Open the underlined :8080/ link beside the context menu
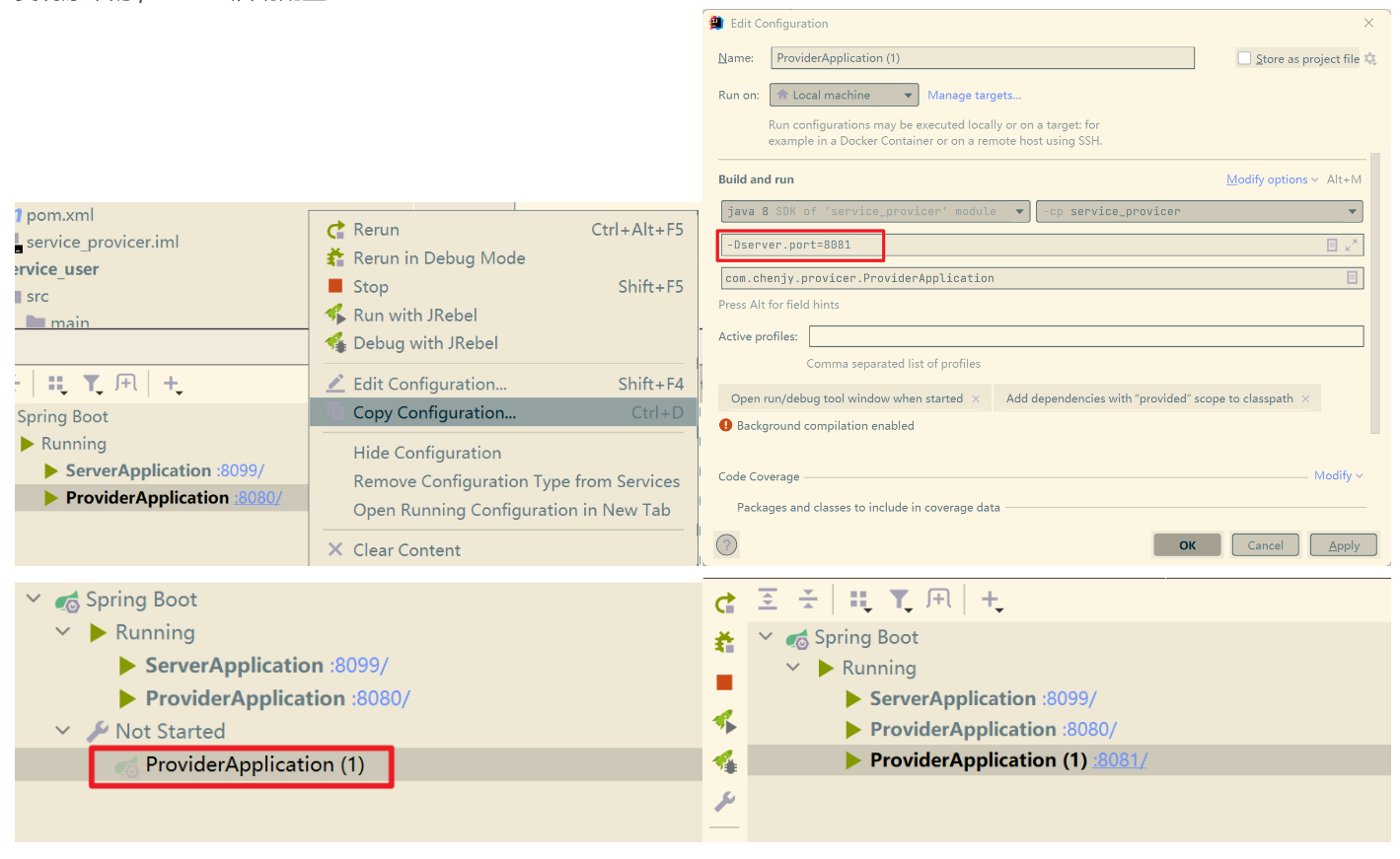The width and height of the screenshot is (1400, 859). click(x=258, y=498)
